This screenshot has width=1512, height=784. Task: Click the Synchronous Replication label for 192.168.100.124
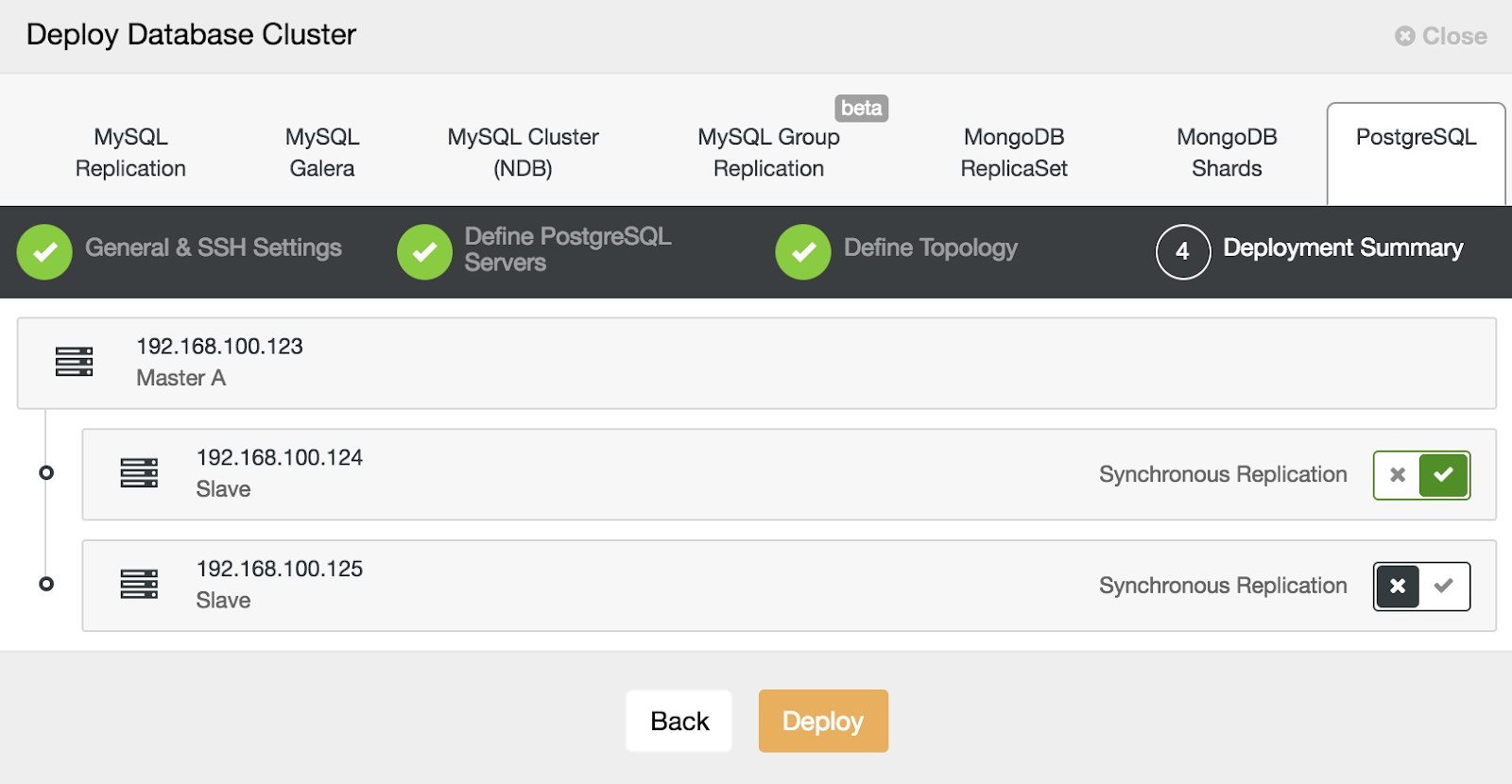tap(1223, 475)
